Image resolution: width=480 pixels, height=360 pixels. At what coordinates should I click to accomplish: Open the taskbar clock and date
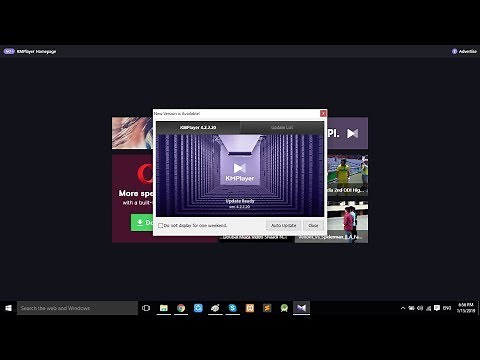466,308
